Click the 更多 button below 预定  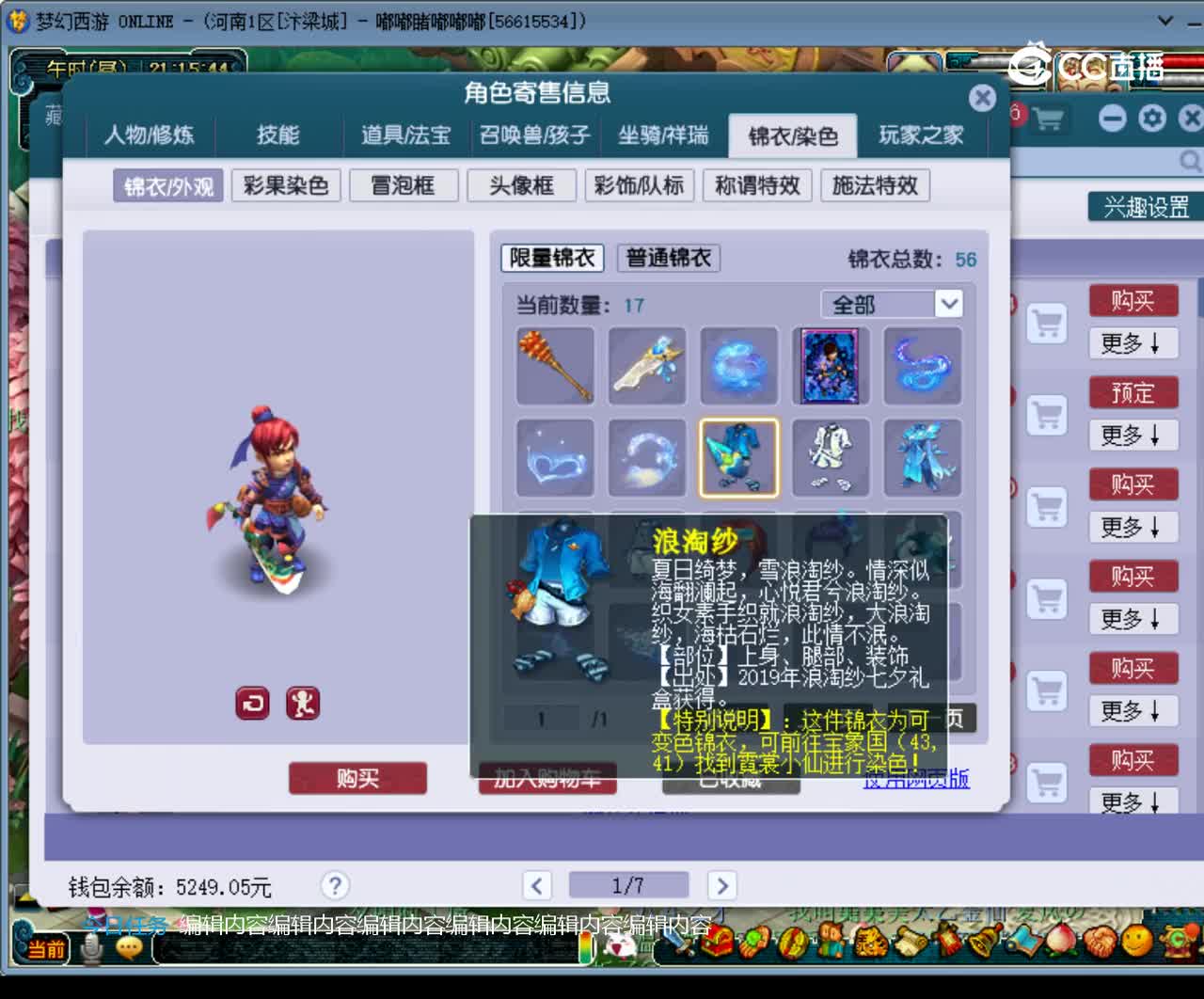click(1133, 436)
